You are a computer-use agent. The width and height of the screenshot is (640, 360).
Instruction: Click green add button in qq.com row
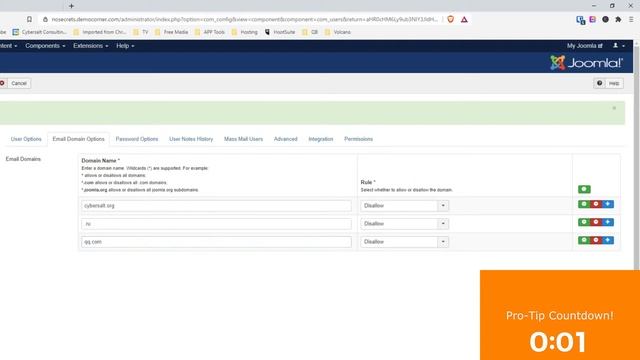pyautogui.click(x=584, y=240)
